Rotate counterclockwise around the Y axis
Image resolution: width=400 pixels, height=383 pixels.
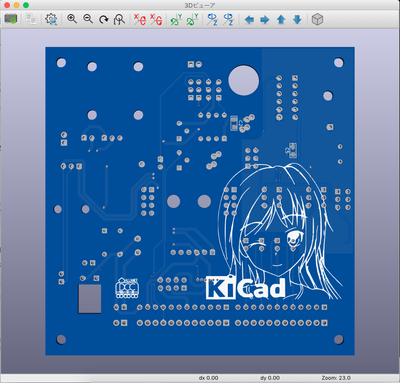pyautogui.click(x=192, y=19)
